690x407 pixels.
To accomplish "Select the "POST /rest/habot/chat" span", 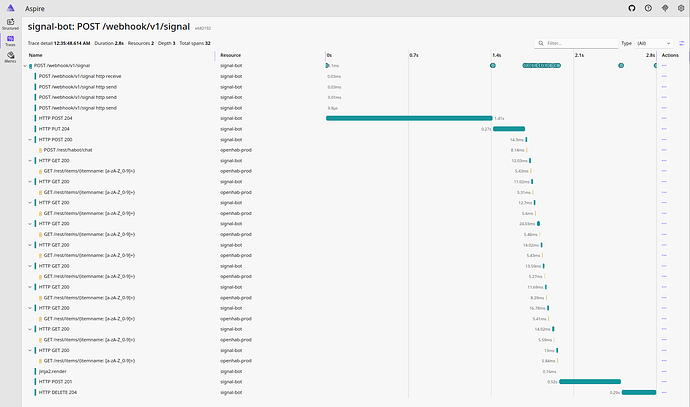I will pyautogui.click(x=68, y=150).
